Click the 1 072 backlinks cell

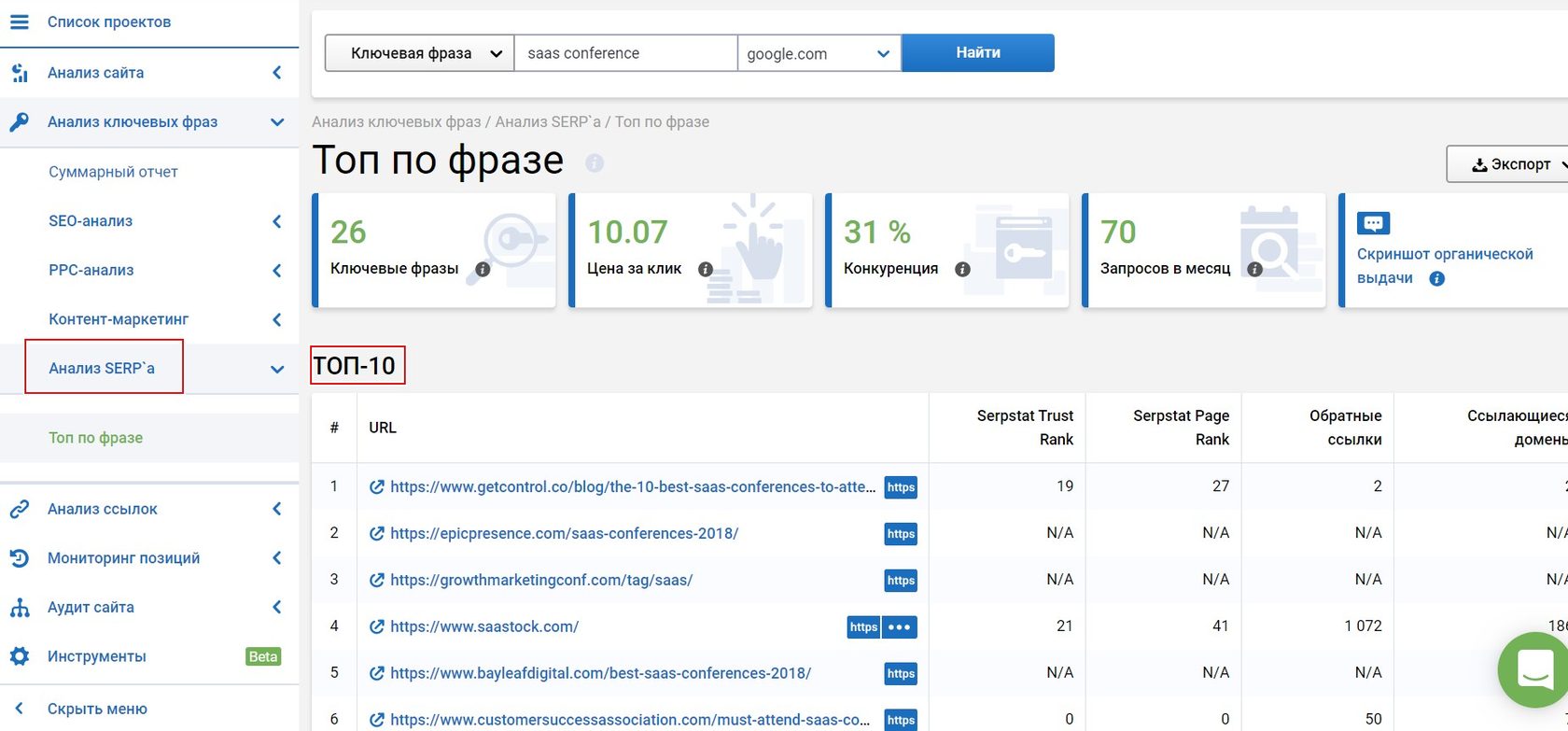(x=1363, y=626)
